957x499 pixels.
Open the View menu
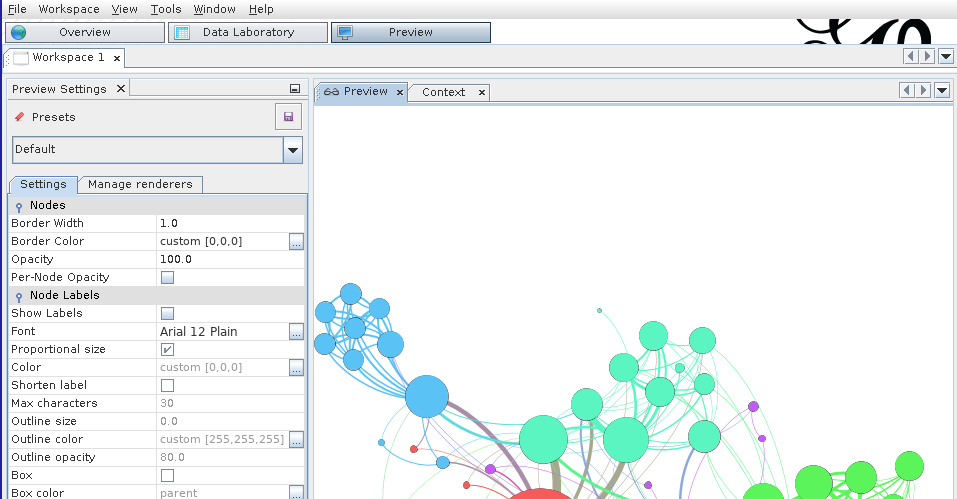tap(125, 9)
